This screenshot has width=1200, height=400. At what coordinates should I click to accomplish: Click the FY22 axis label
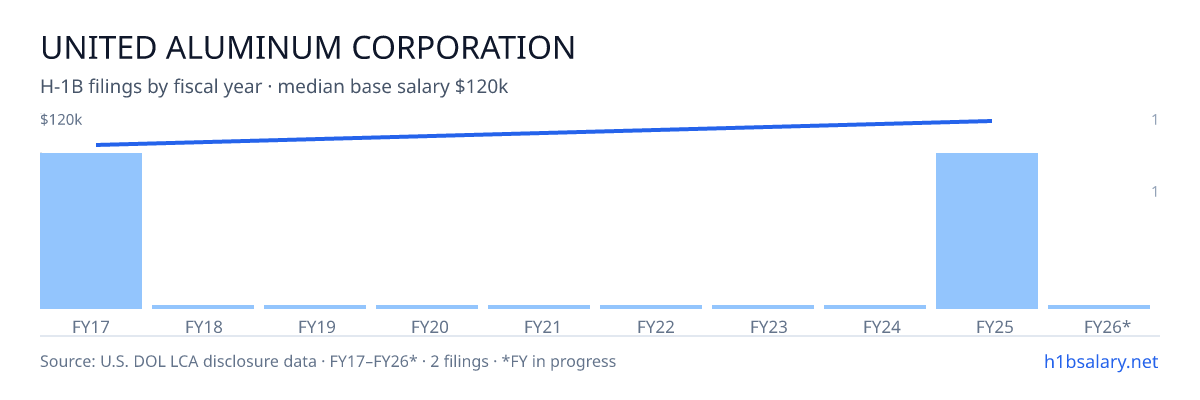tap(651, 327)
